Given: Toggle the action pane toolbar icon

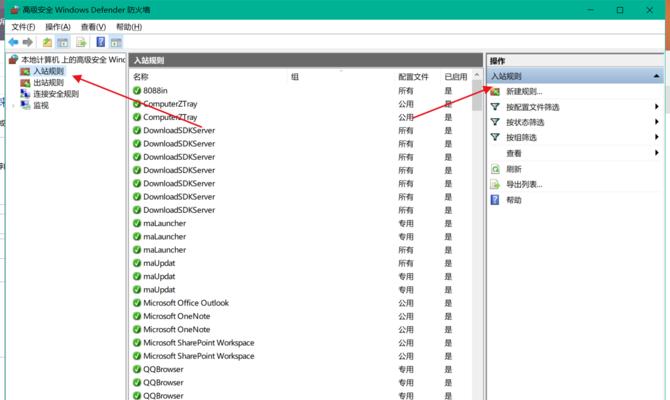Looking at the screenshot, I should [x=116, y=42].
